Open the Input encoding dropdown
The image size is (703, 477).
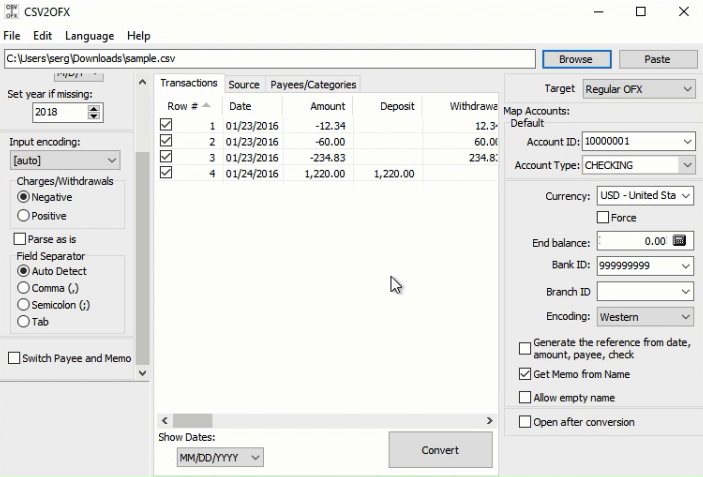(65, 160)
